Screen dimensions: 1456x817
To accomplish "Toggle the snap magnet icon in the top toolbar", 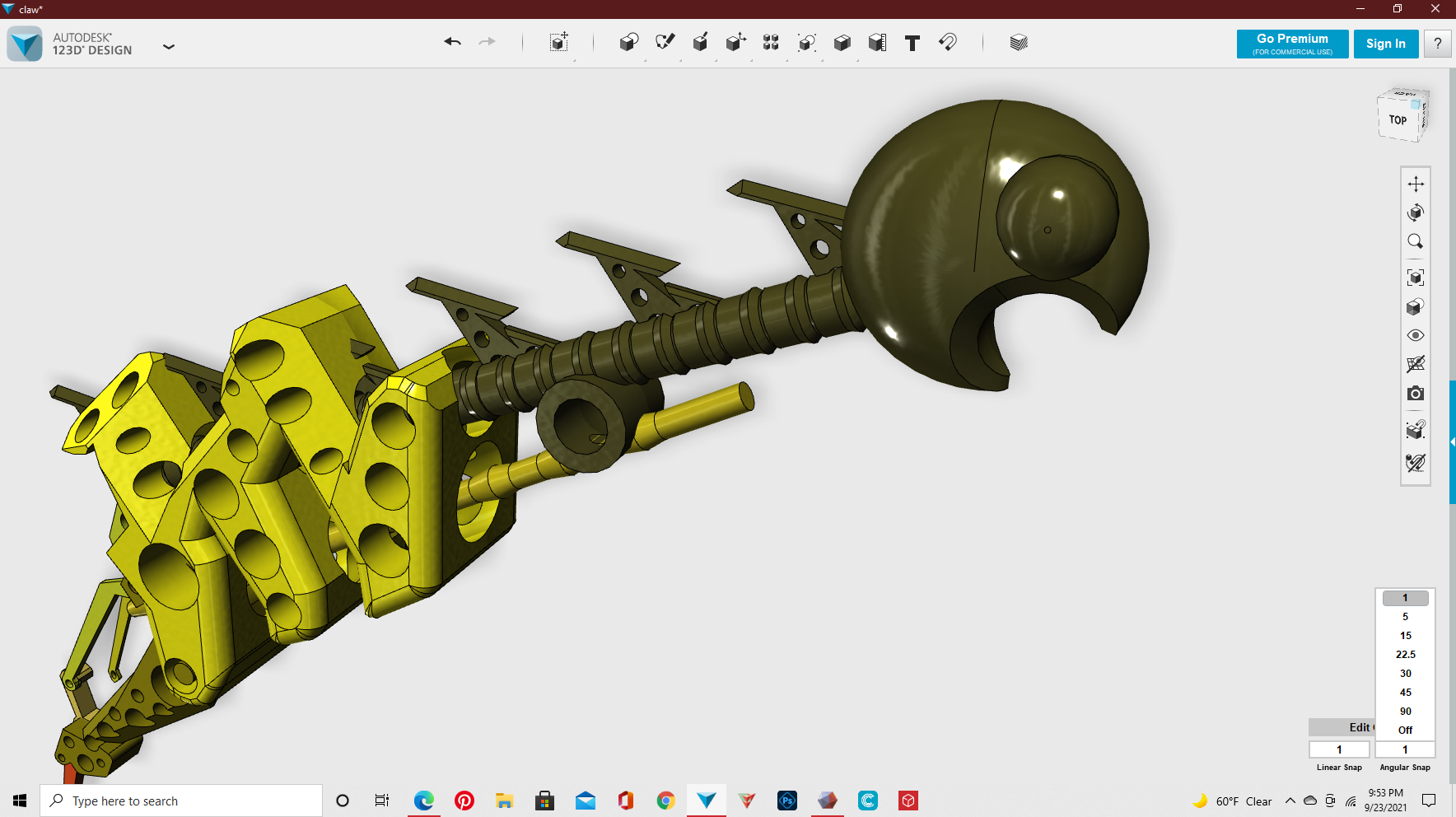I will tap(948, 42).
